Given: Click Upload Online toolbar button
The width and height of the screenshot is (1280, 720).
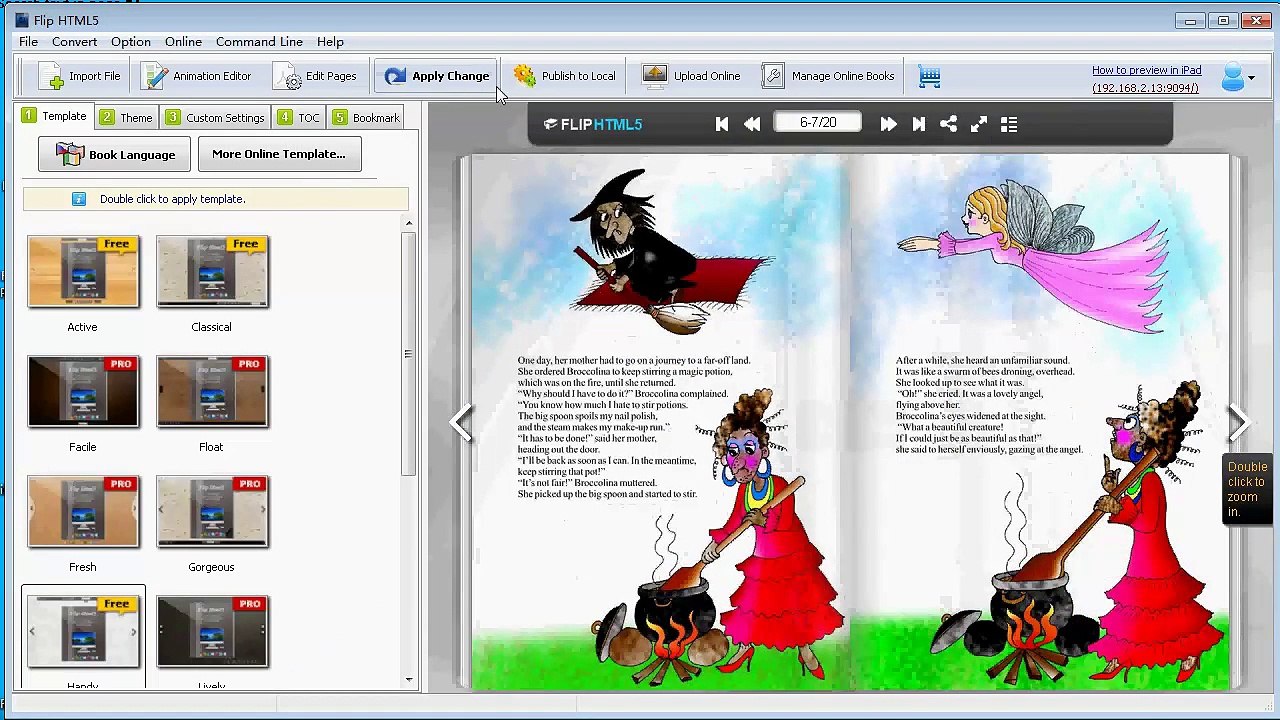Looking at the screenshot, I should click(691, 76).
